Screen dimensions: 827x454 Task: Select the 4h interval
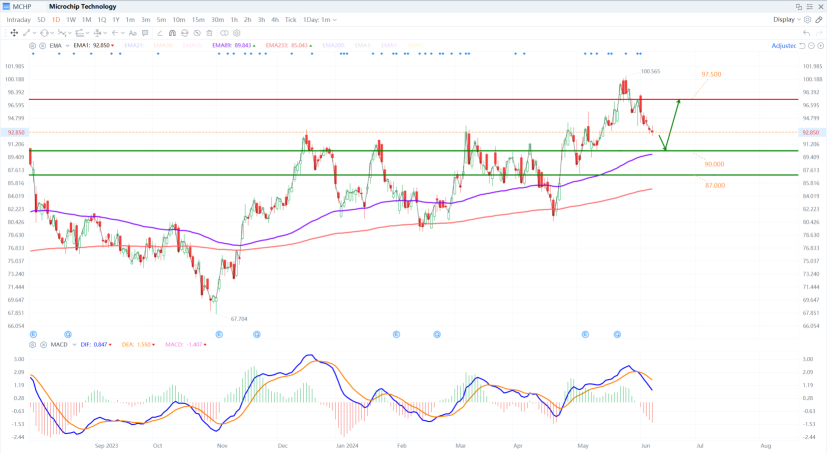coord(275,20)
